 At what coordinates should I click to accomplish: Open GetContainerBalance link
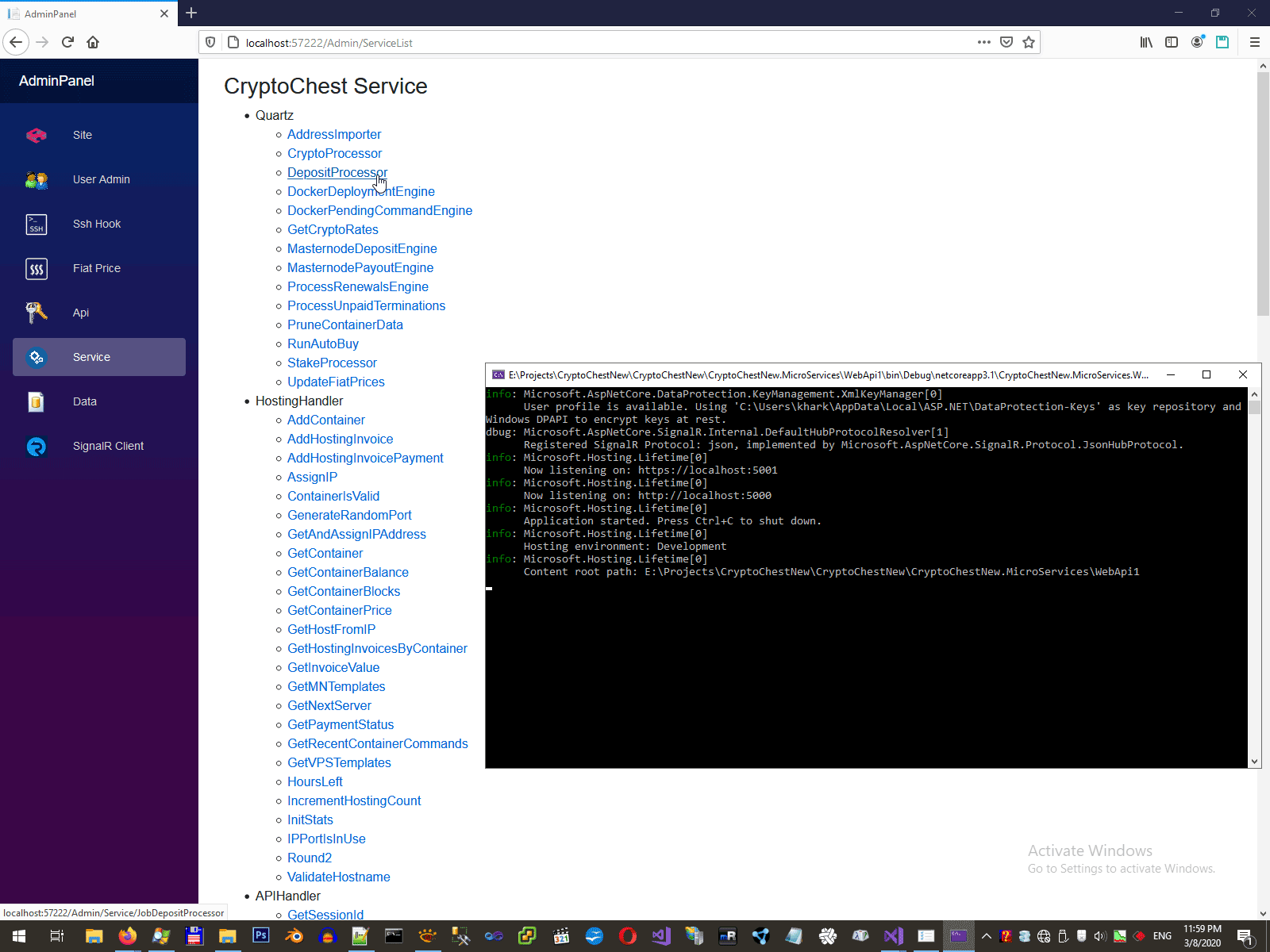click(348, 572)
